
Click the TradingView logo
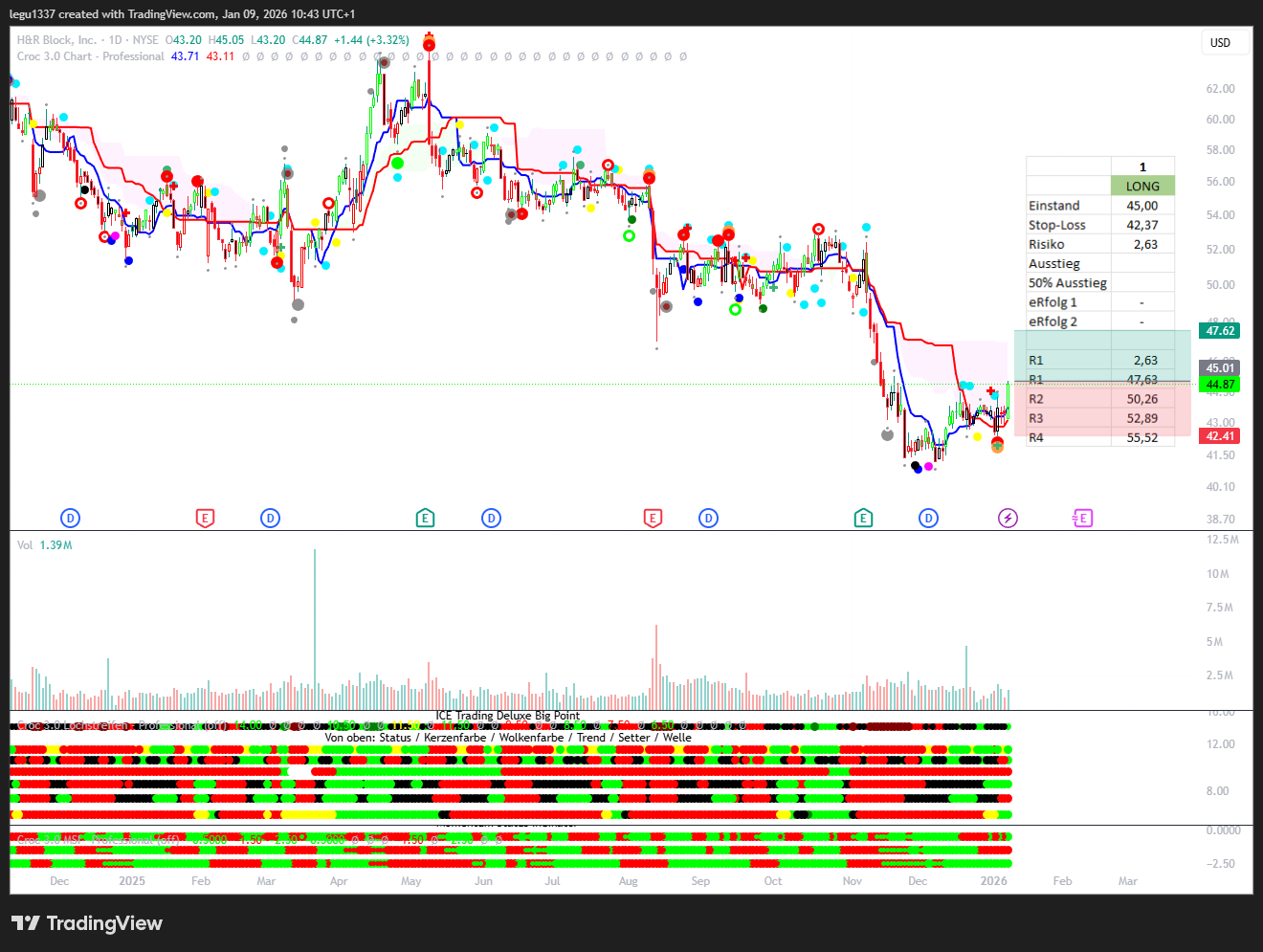[x=87, y=923]
